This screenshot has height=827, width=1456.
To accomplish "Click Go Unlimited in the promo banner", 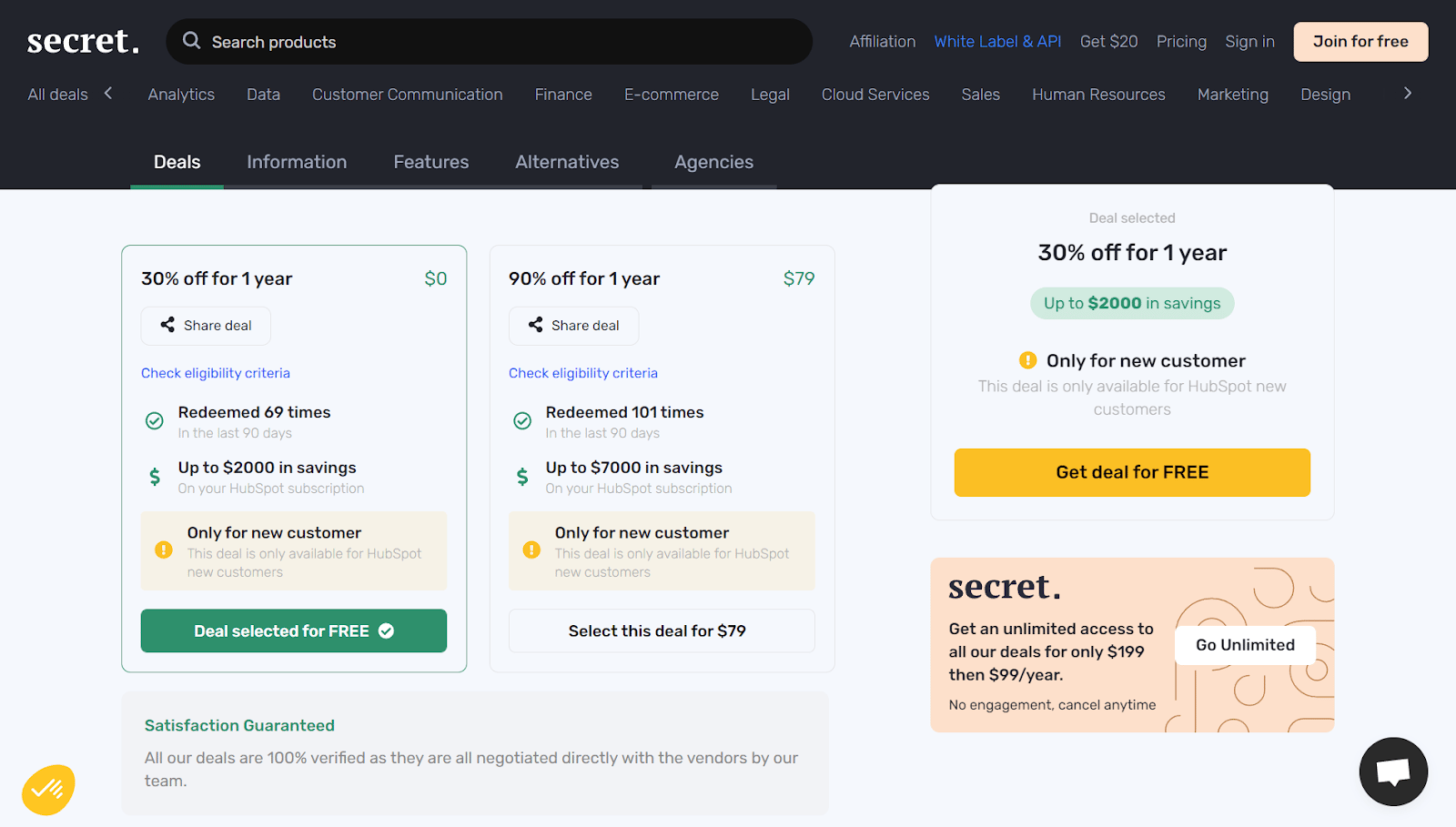I will [x=1244, y=644].
